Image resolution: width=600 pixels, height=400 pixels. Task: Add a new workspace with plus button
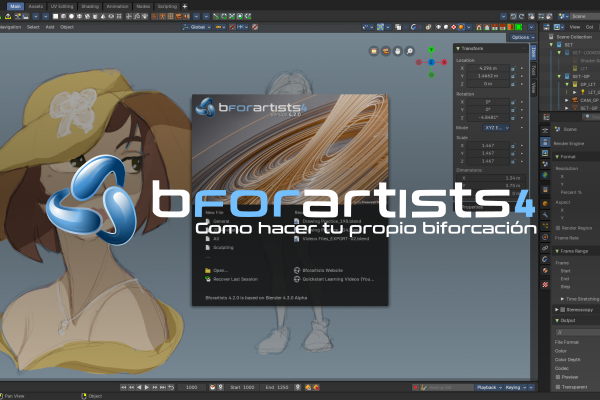coord(185,7)
